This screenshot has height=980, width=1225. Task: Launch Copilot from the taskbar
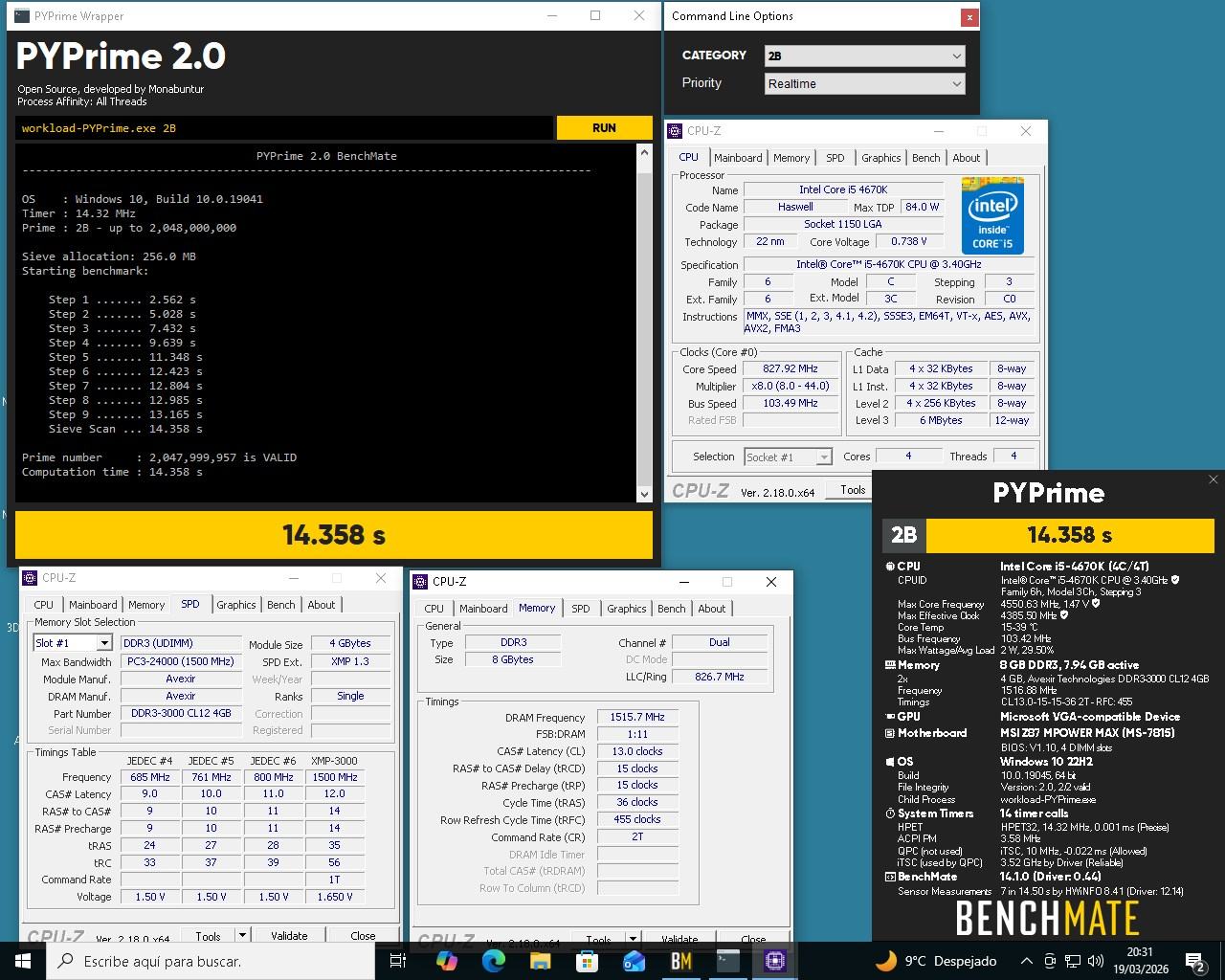pyautogui.click(x=447, y=960)
